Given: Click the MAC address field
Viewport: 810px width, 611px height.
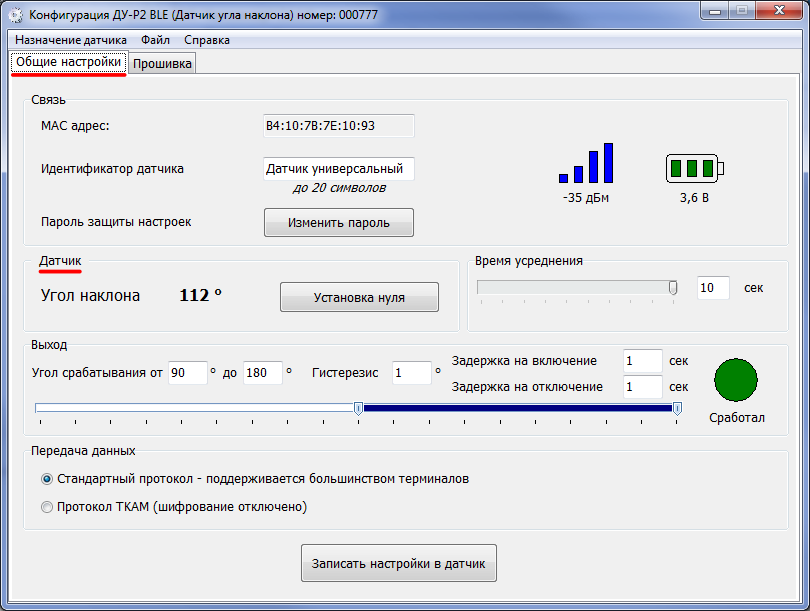Looking at the screenshot, I should 339,126.
